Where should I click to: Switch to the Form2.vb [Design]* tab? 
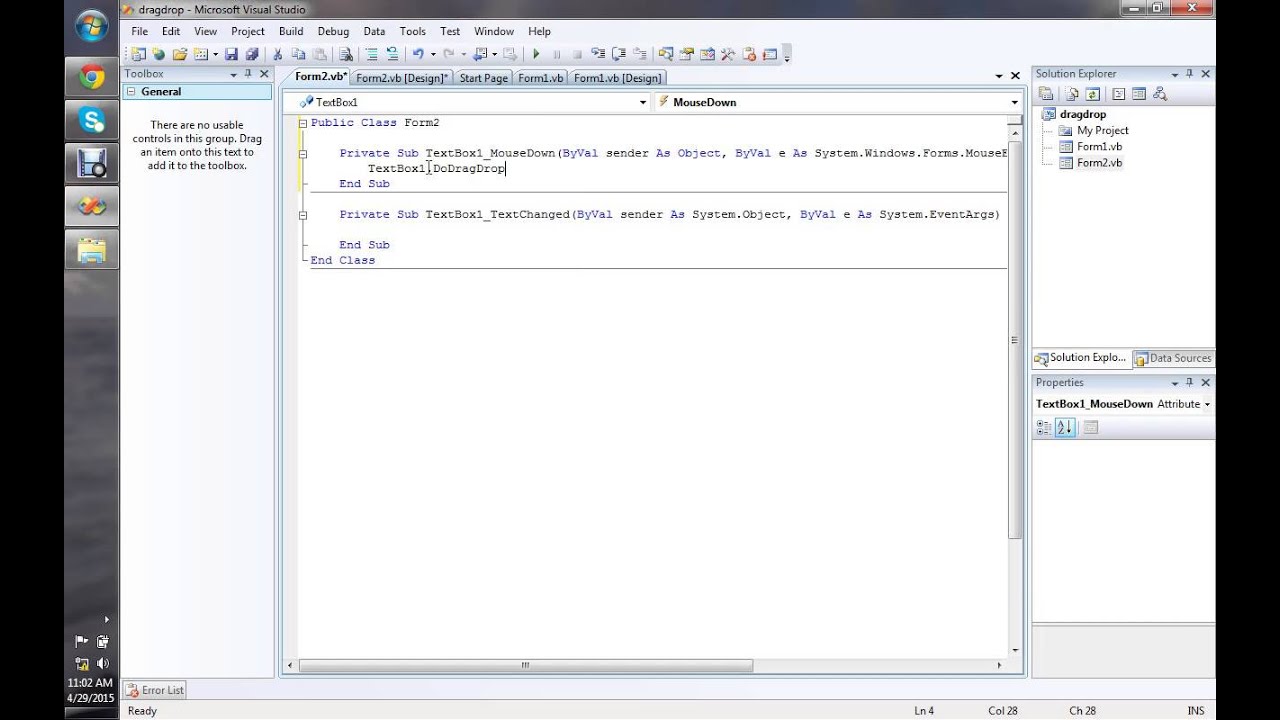click(402, 78)
